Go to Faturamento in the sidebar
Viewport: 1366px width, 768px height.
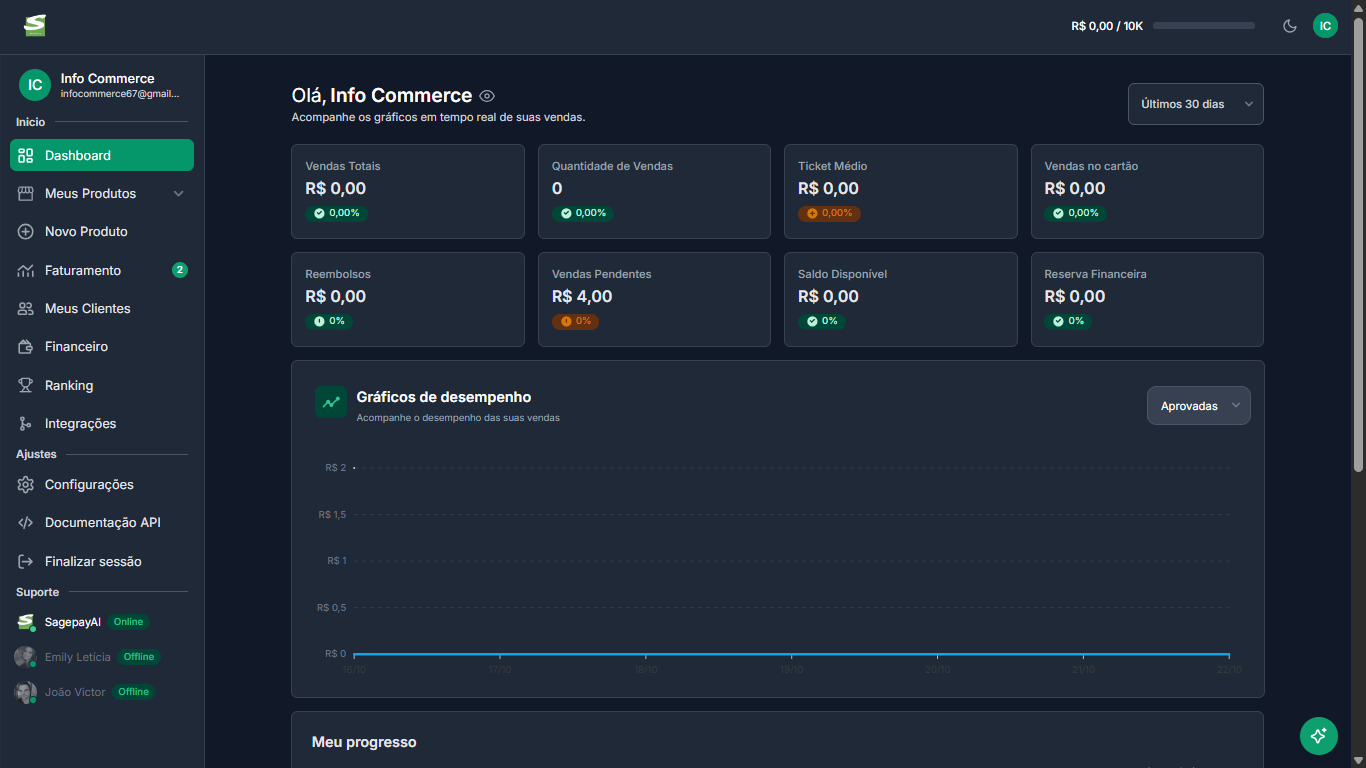pyautogui.click(x=83, y=271)
